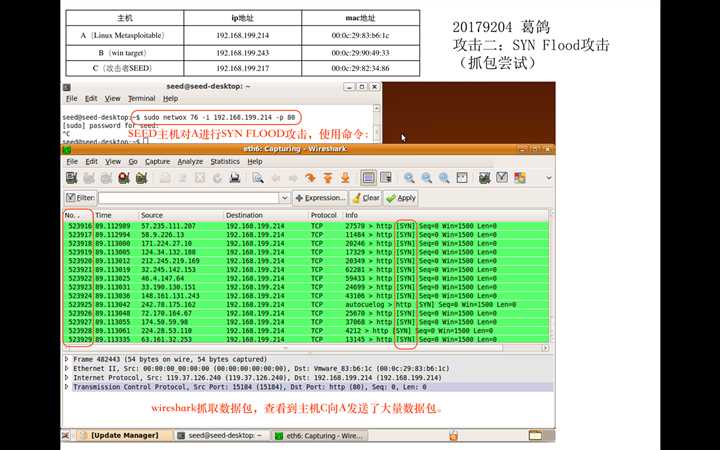Open Wireshark File menu
The image size is (720, 450).
[x=72, y=162]
